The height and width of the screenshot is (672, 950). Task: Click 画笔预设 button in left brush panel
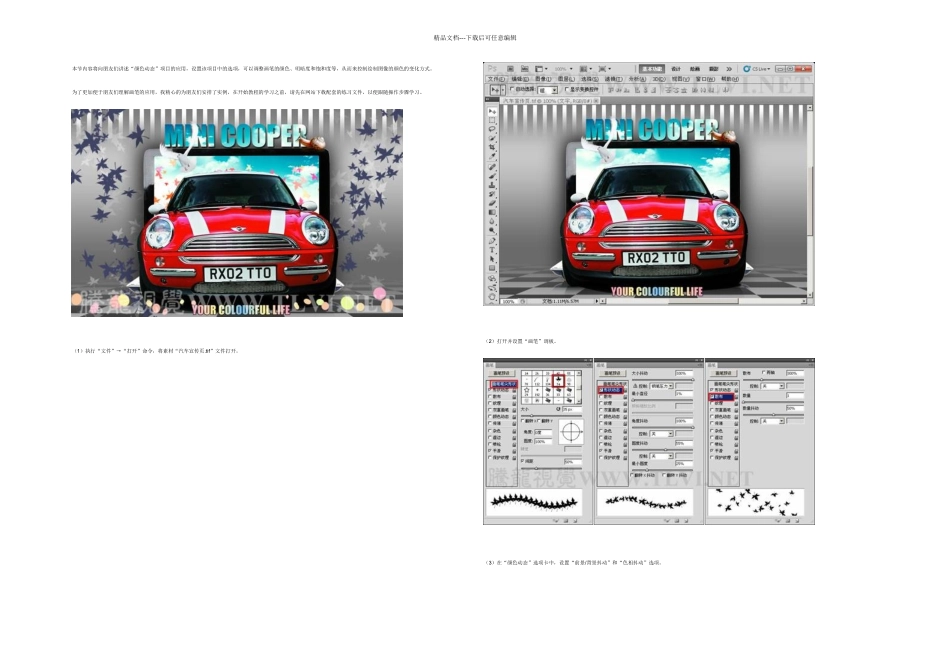click(502, 373)
